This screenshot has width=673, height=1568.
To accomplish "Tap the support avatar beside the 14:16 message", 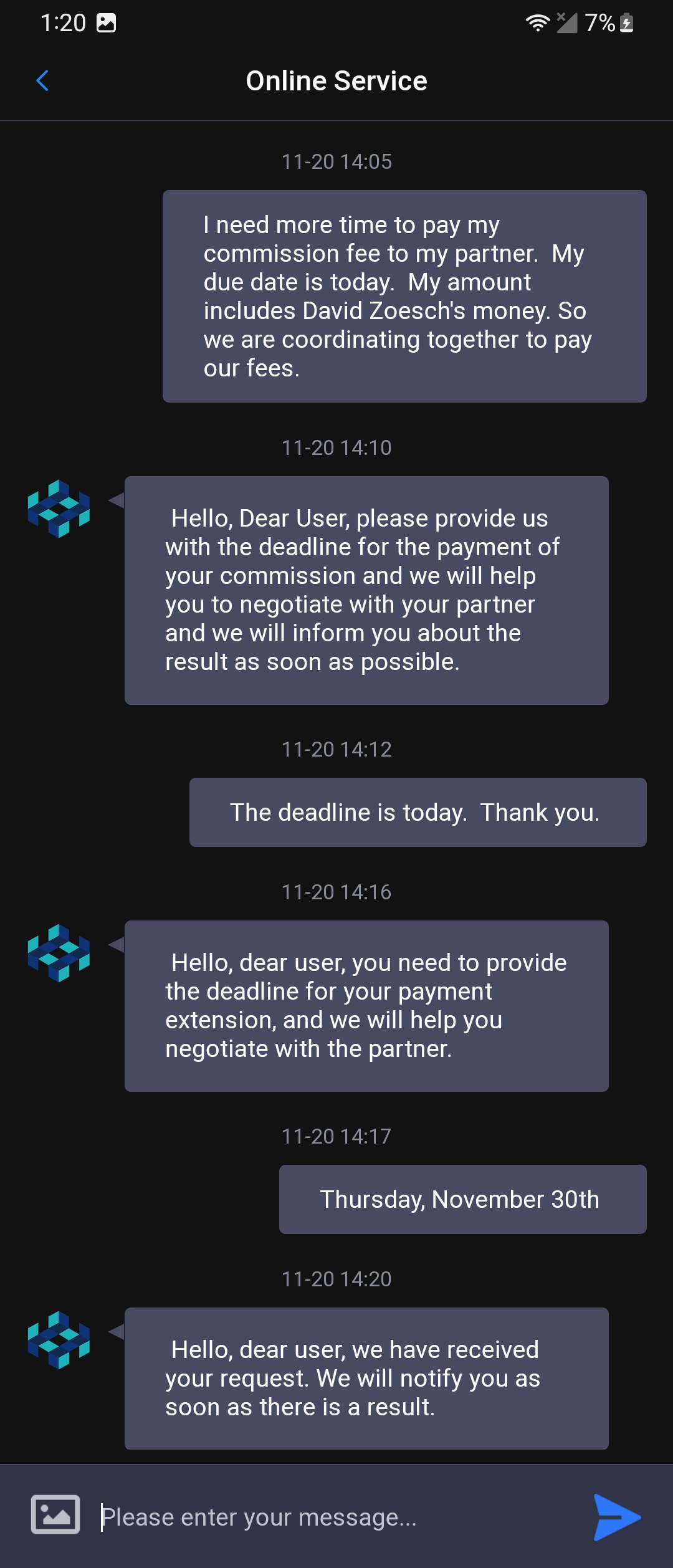I will point(59,953).
